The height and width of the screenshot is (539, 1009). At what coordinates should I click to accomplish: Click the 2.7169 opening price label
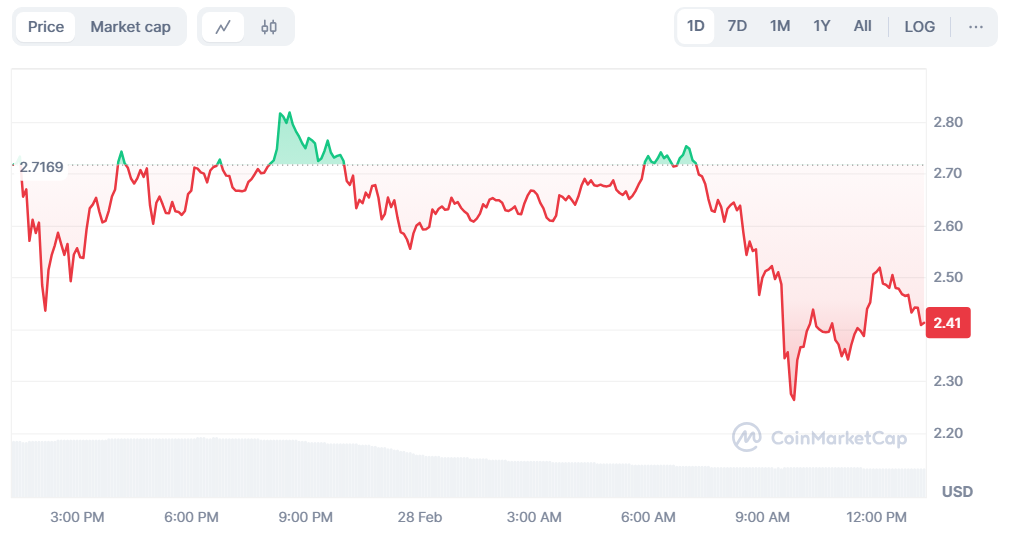coord(41,166)
